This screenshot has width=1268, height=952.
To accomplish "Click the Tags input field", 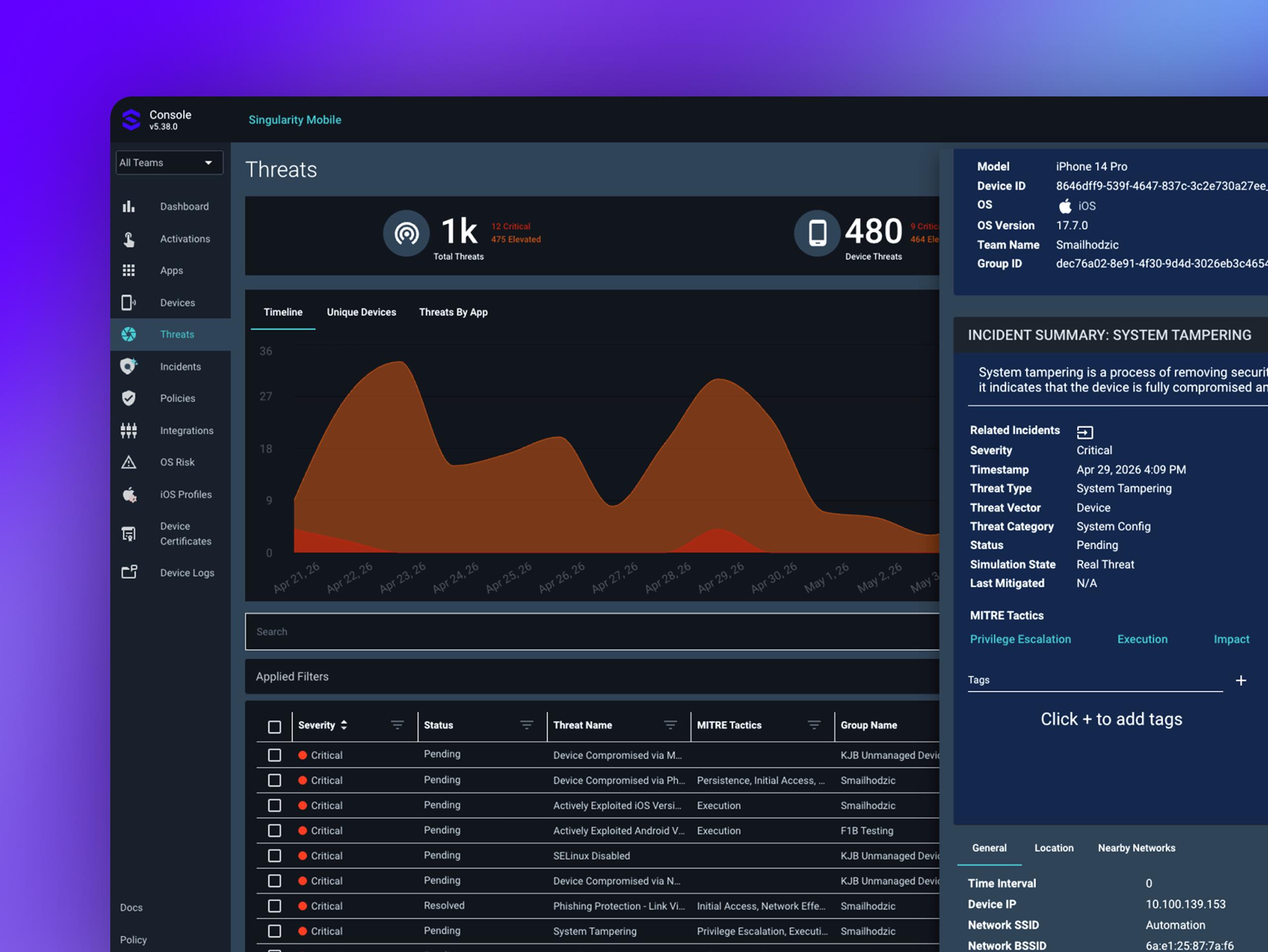I will tap(1095, 681).
